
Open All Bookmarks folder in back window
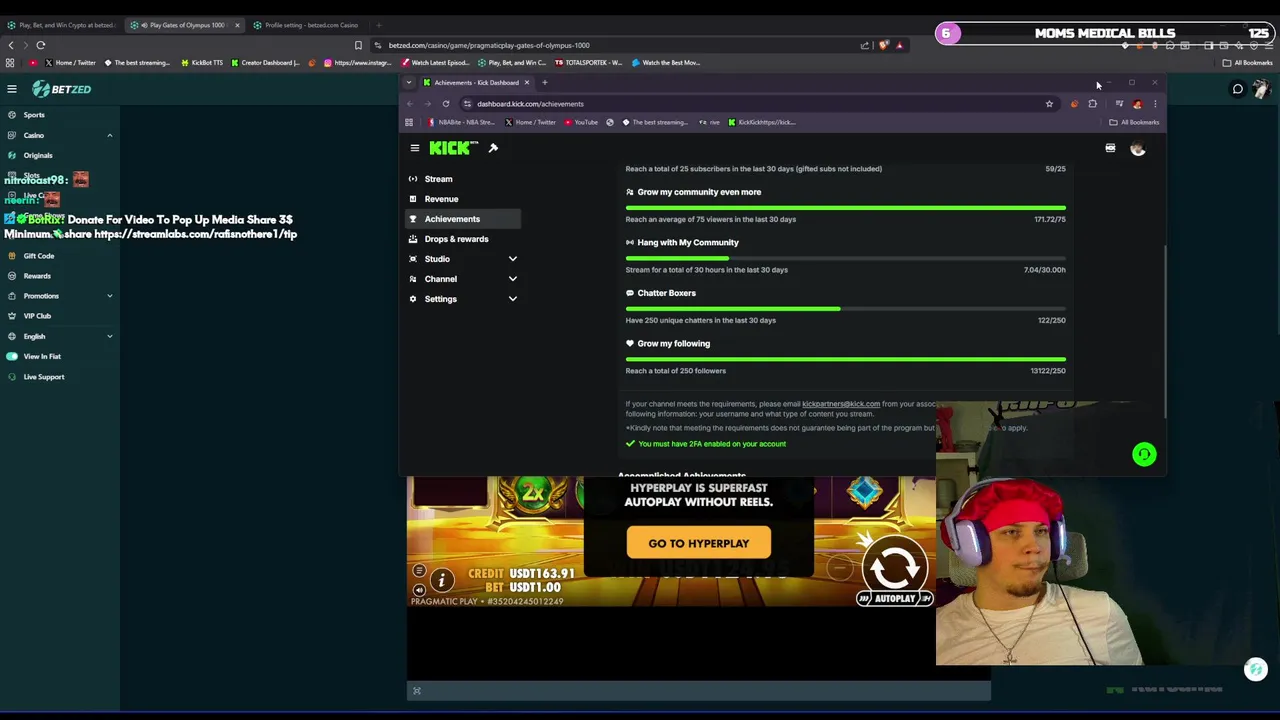click(x=1247, y=63)
